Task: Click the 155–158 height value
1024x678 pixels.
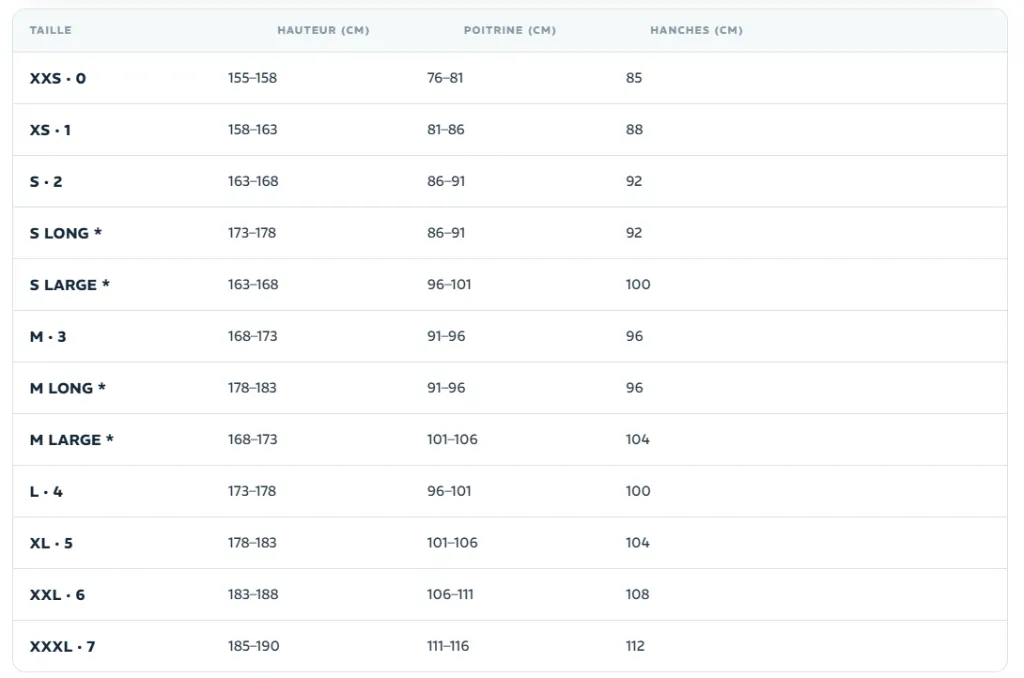Action: click(252, 78)
